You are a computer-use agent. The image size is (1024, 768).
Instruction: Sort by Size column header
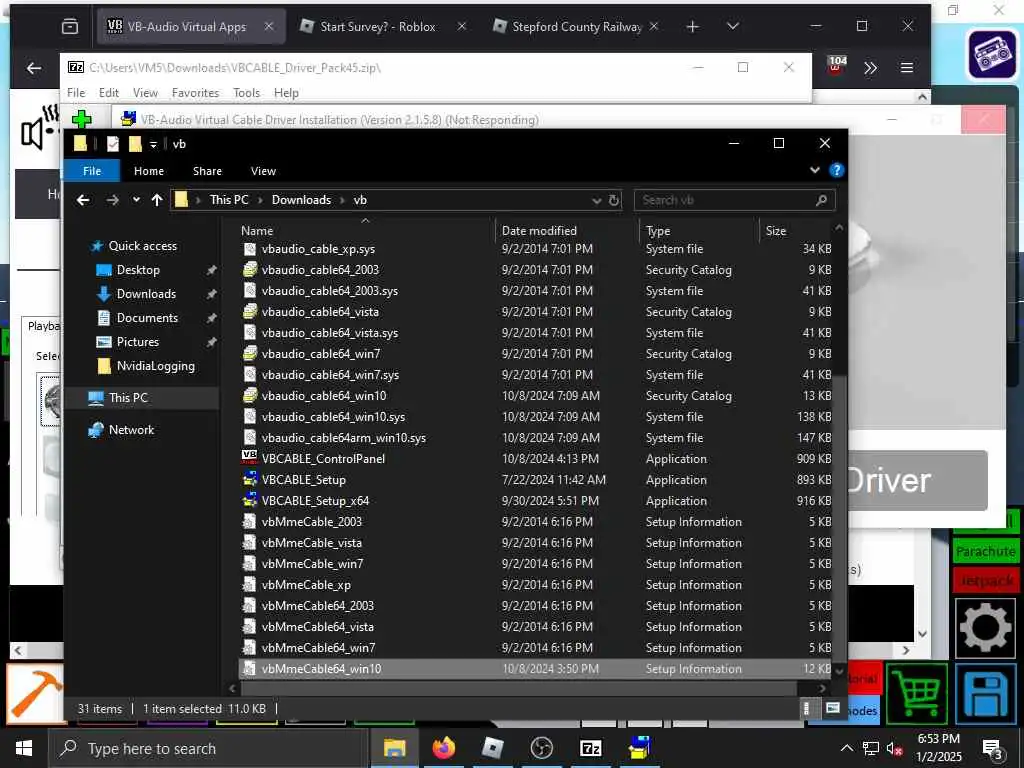coord(776,231)
